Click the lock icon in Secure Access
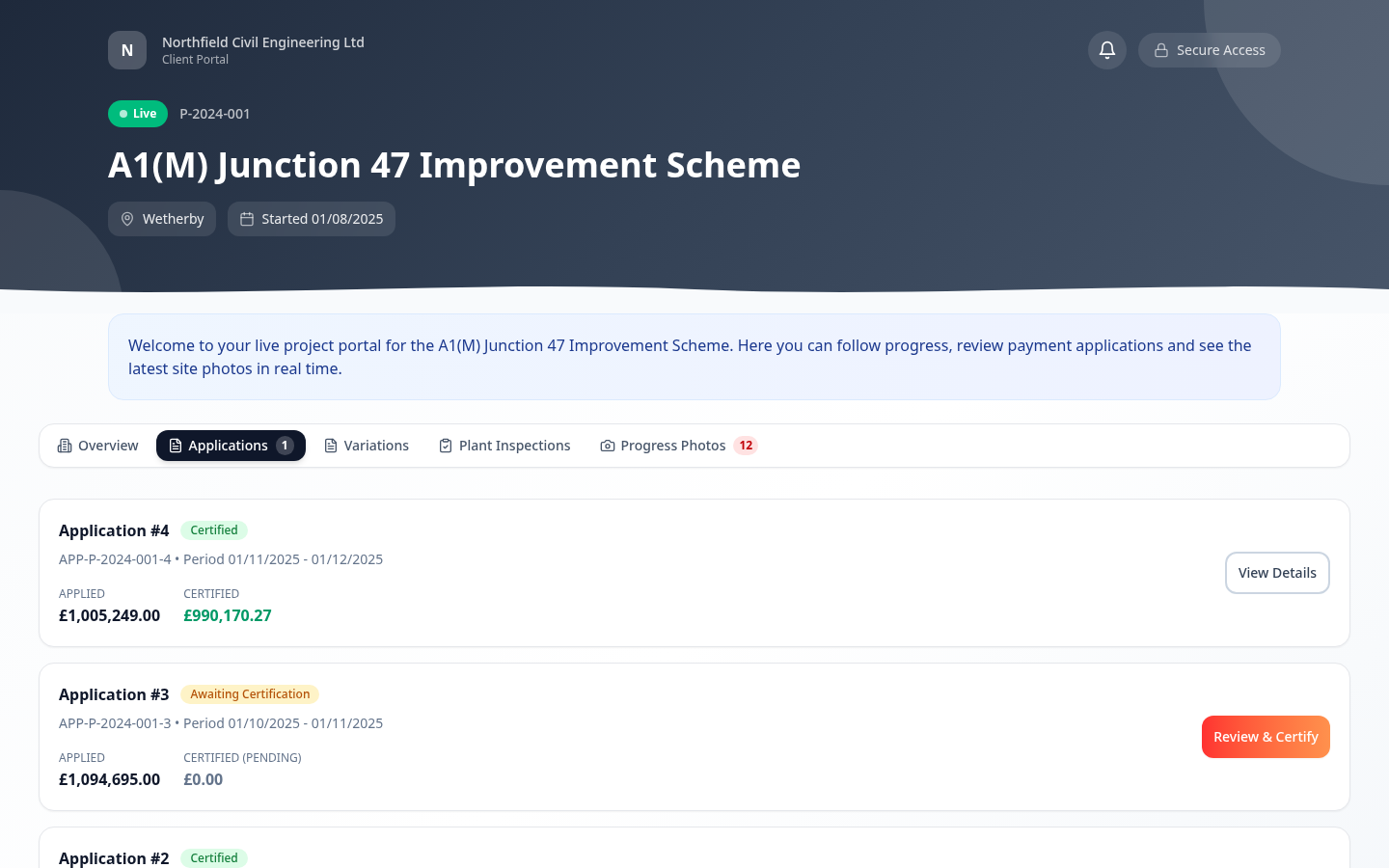This screenshot has width=1389, height=868. pyautogui.click(x=1161, y=50)
